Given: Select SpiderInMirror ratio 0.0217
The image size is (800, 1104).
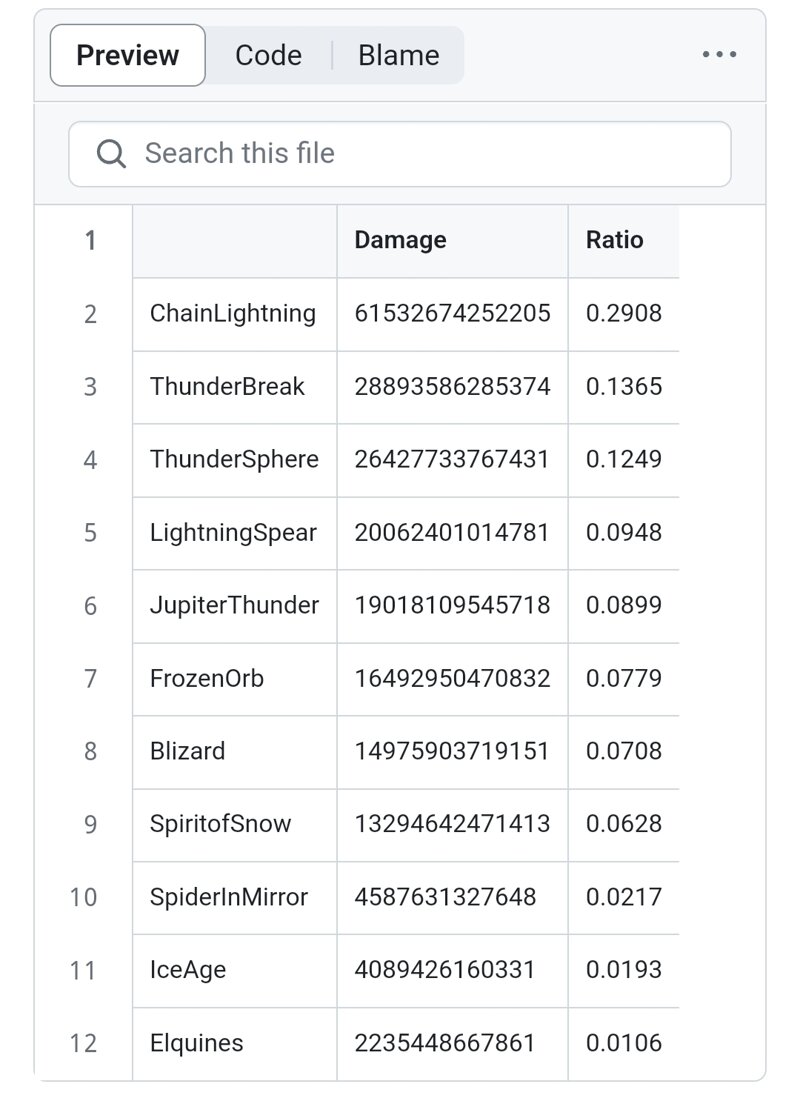Looking at the screenshot, I should click(623, 897).
